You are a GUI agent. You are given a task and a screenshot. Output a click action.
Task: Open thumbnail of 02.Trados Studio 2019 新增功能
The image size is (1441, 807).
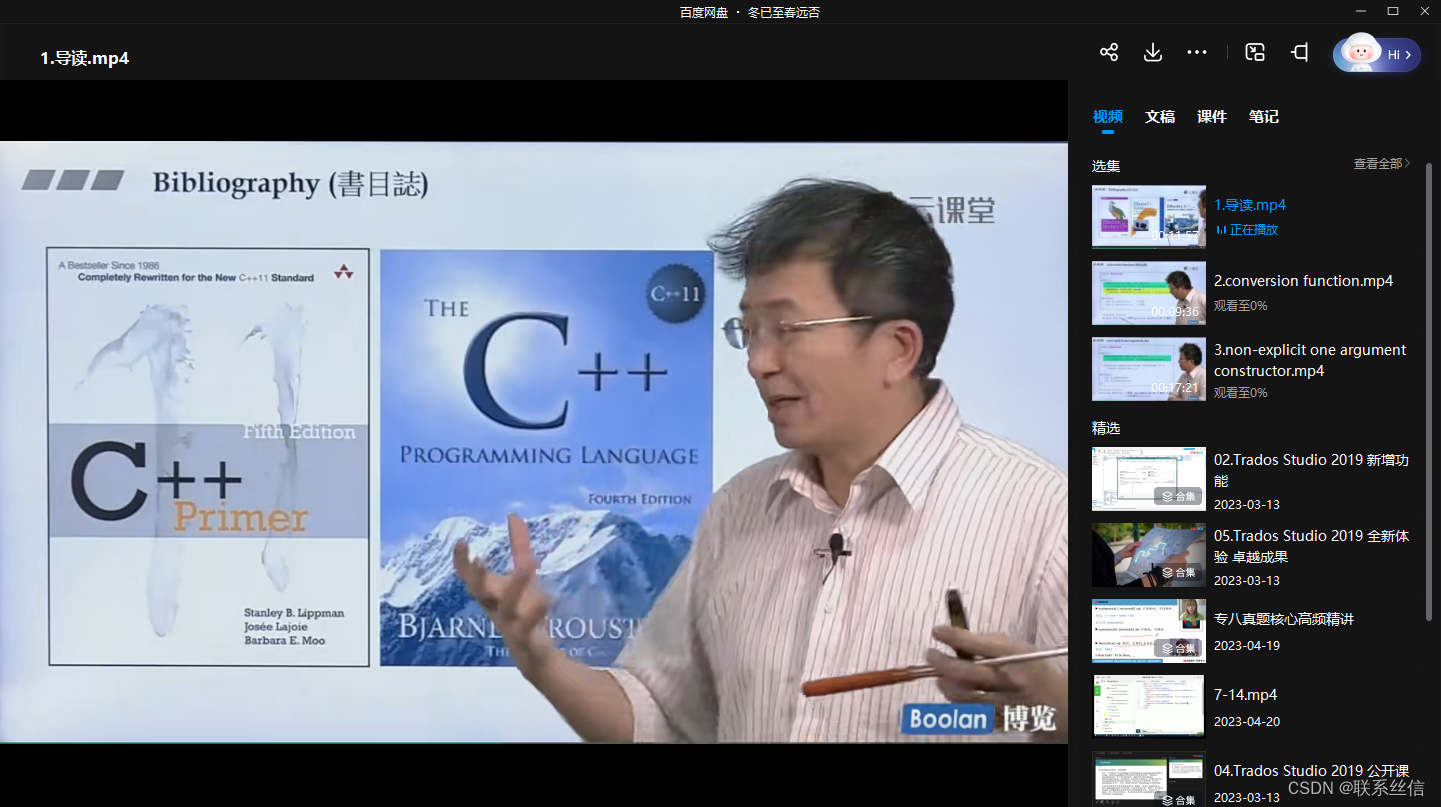[x=1149, y=479]
